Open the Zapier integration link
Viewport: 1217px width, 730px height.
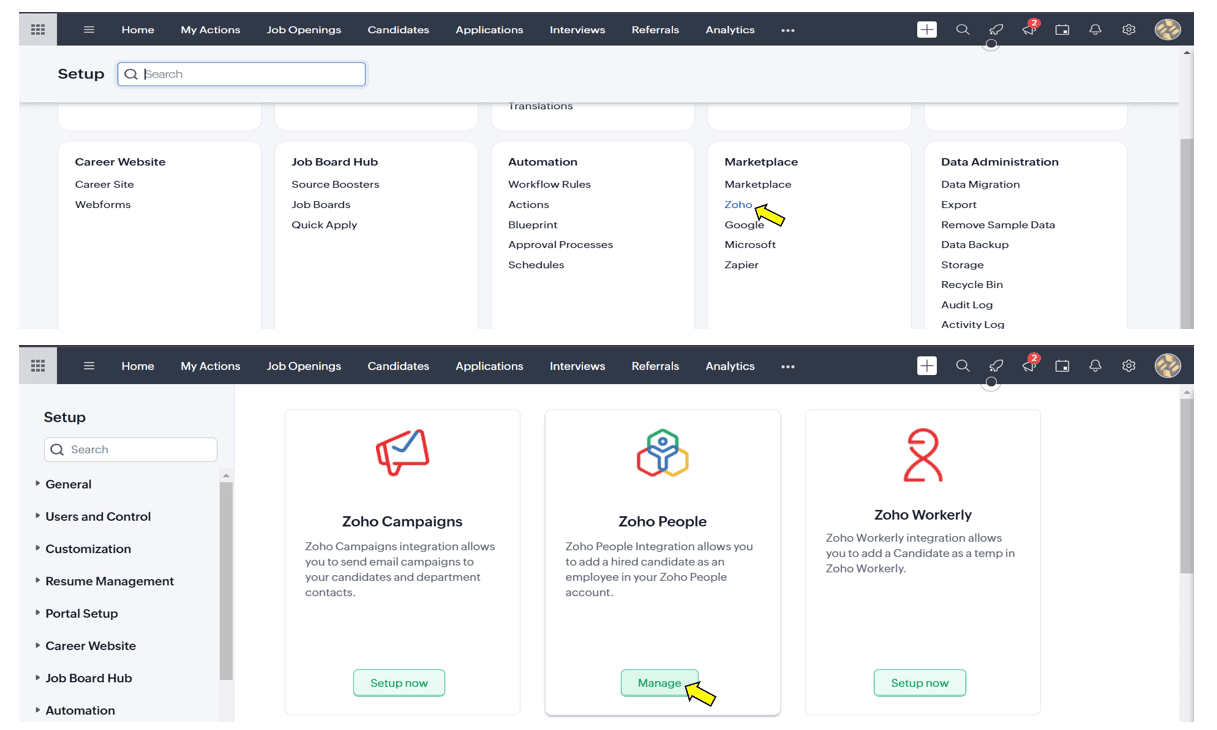point(741,265)
